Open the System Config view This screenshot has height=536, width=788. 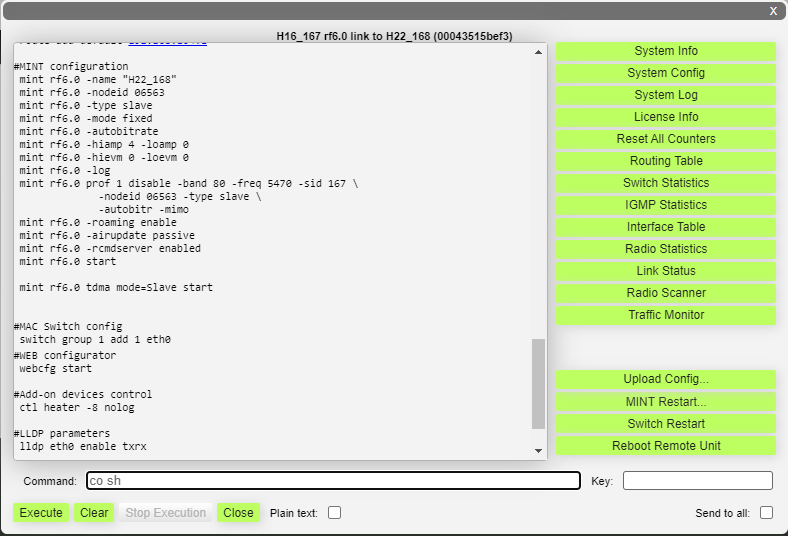666,73
